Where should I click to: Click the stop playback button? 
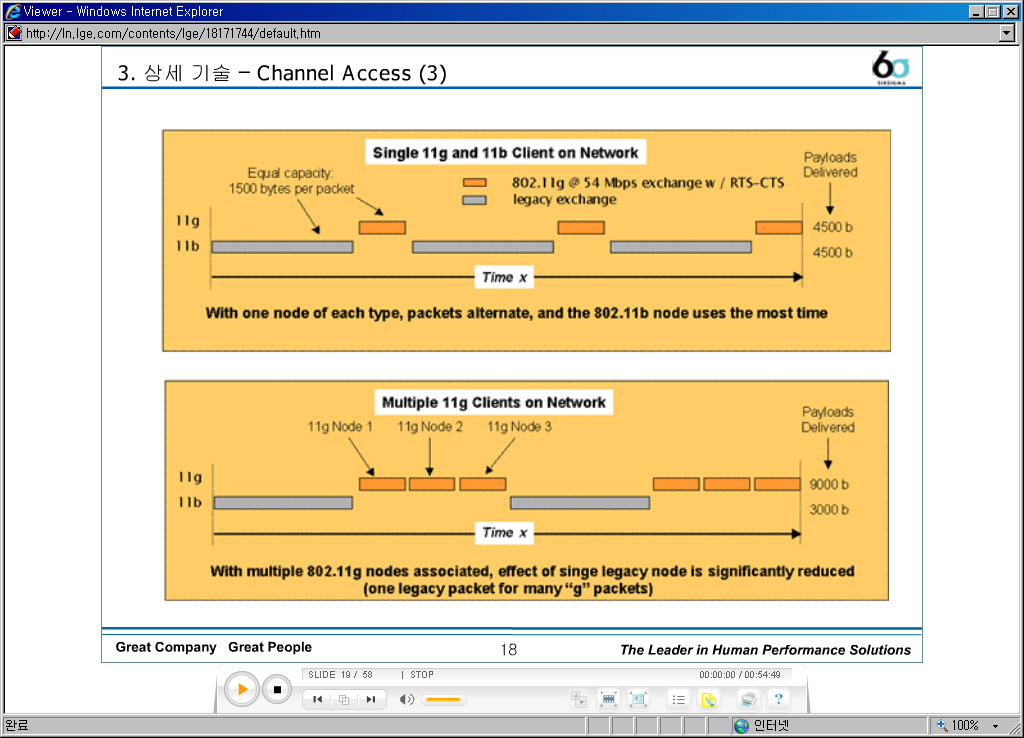click(277, 690)
